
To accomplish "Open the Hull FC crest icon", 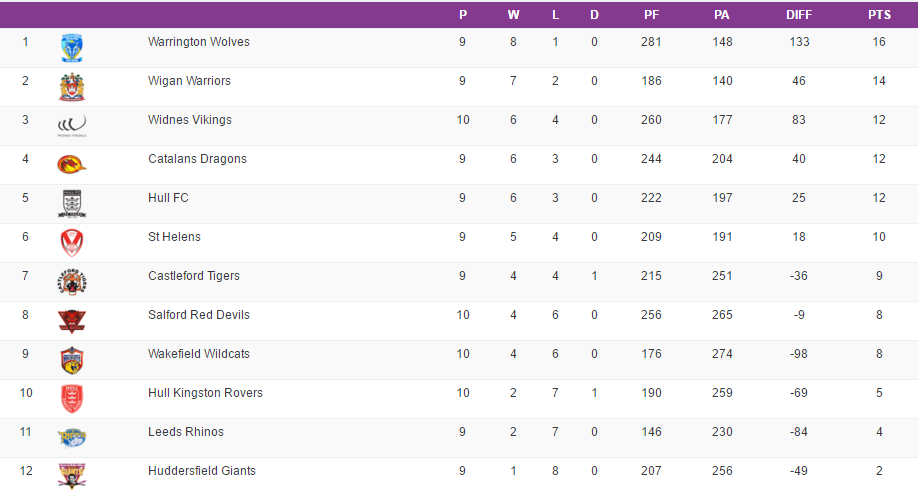I will point(72,203).
